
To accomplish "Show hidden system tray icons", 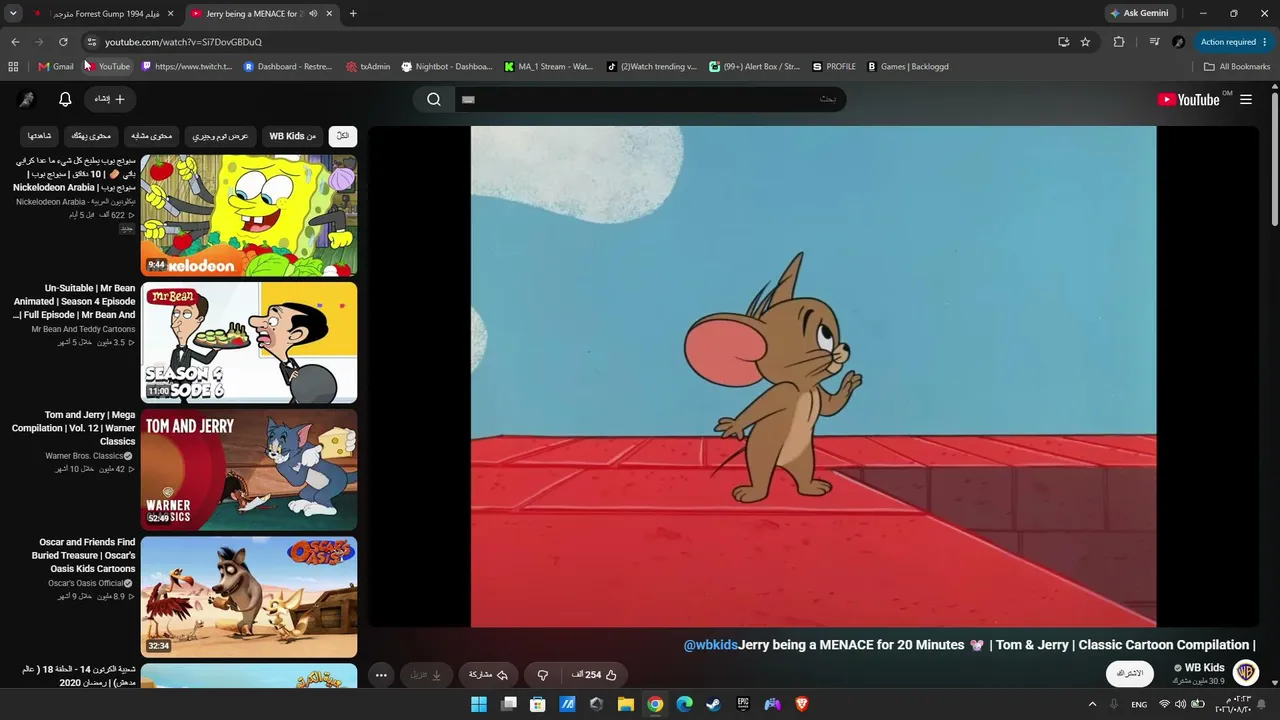I will [x=1092, y=704].
